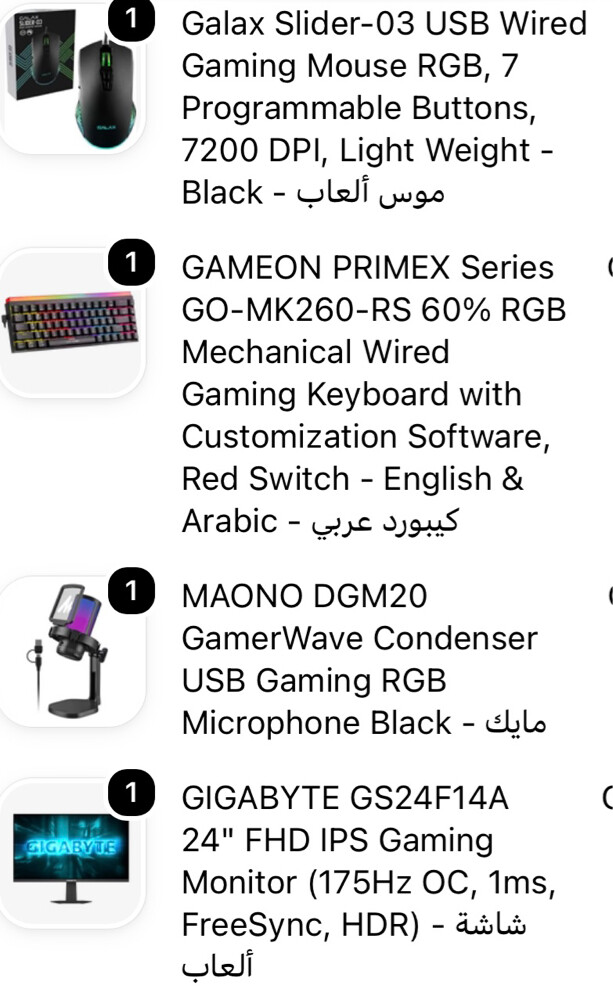Click quantity badge on the MAONO microphone

click(131, 591)
